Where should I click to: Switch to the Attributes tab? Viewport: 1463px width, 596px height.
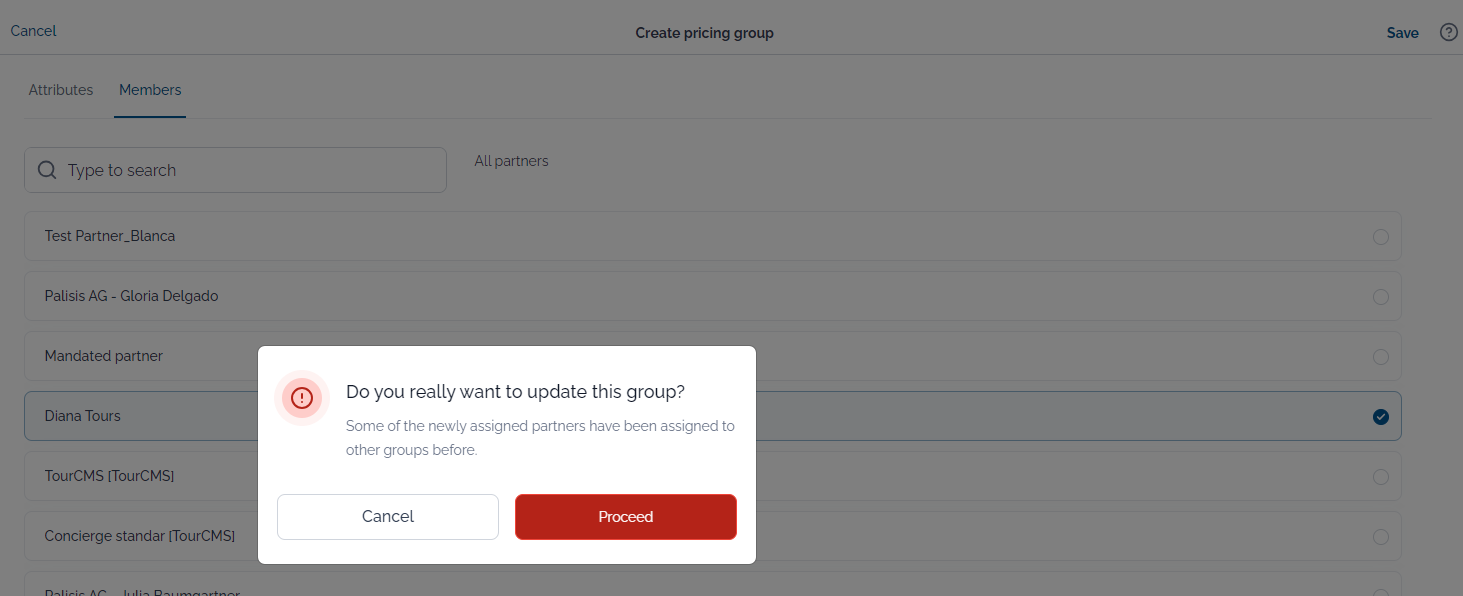click(61, 90)
